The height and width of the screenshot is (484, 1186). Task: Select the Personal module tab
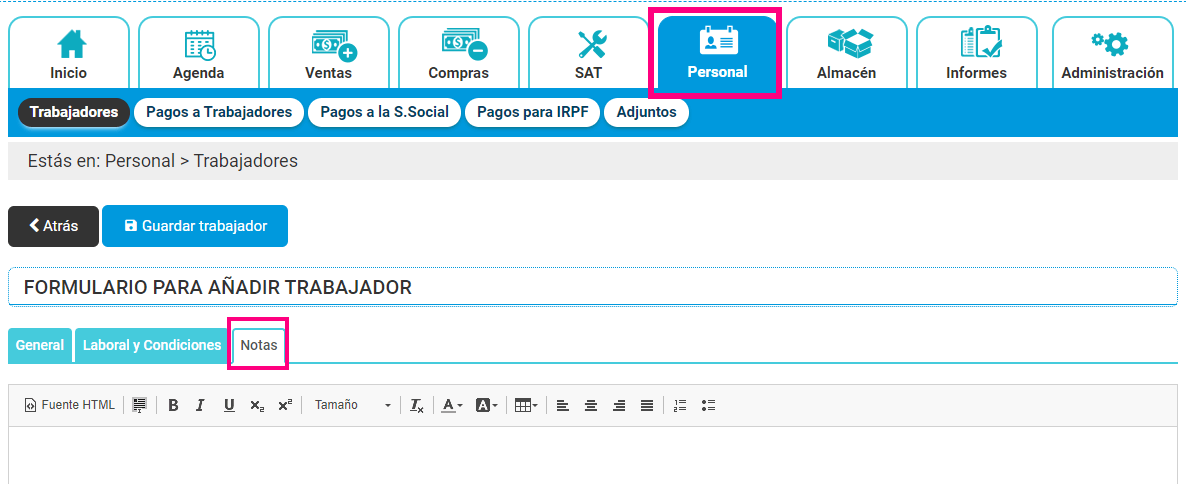point(717,53)
